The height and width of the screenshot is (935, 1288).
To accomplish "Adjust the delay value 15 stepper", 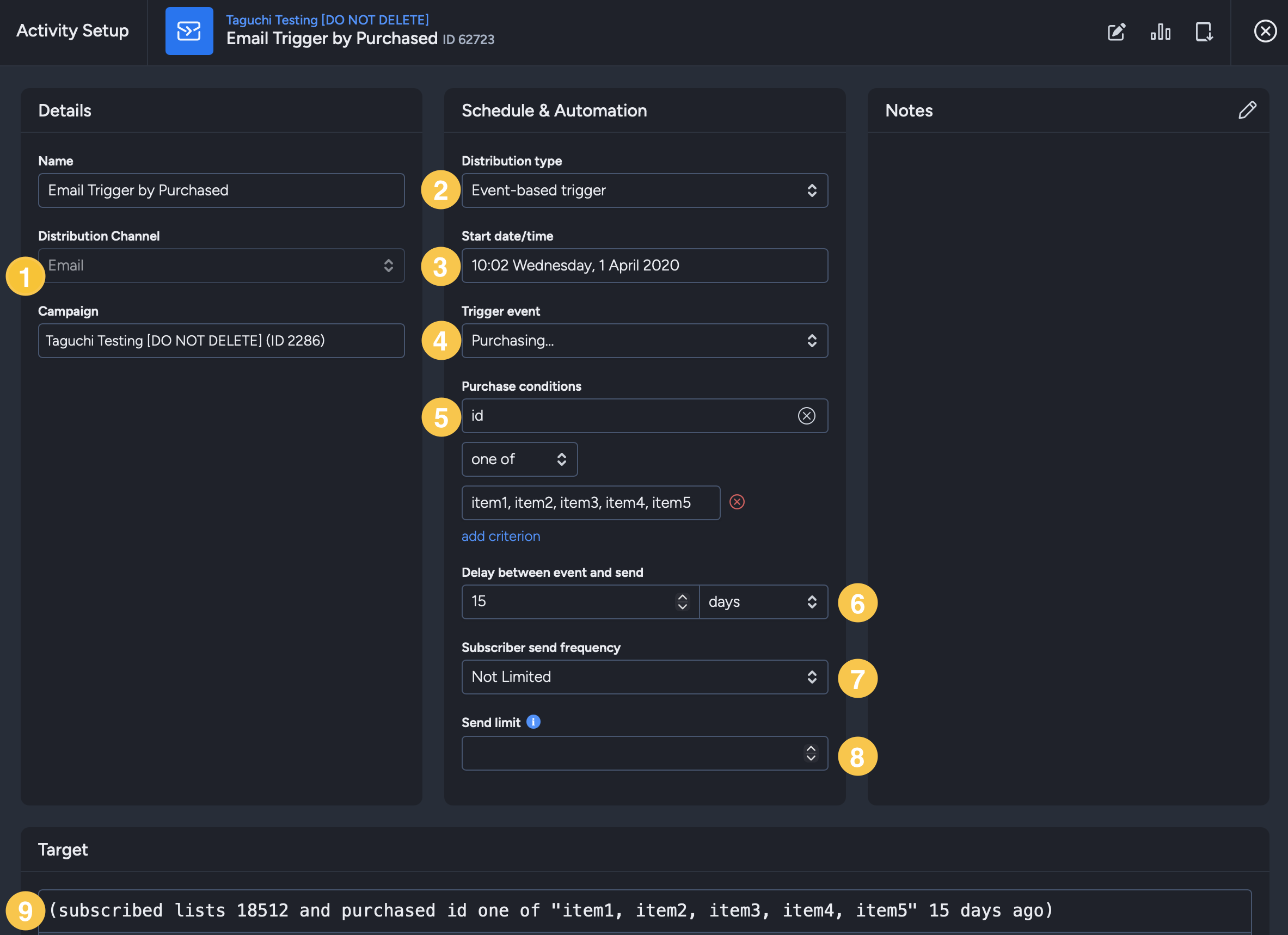I will pyautogui.click(x=683, y=602).
